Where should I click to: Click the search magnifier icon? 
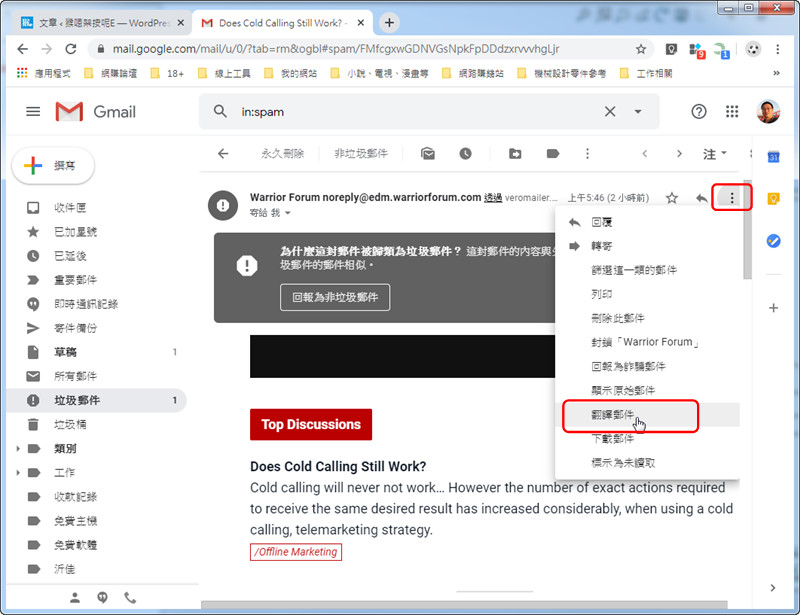220,111
